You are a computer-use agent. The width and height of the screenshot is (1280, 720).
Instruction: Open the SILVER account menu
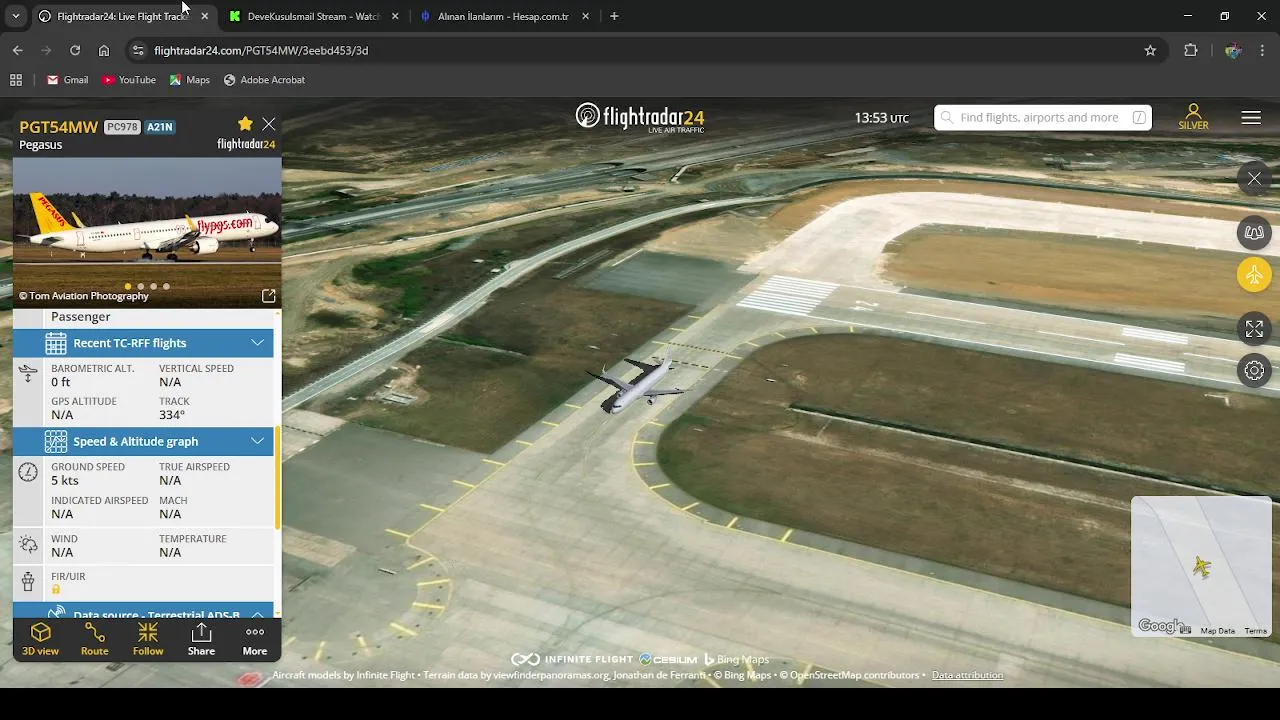(x=1193, y=117)
